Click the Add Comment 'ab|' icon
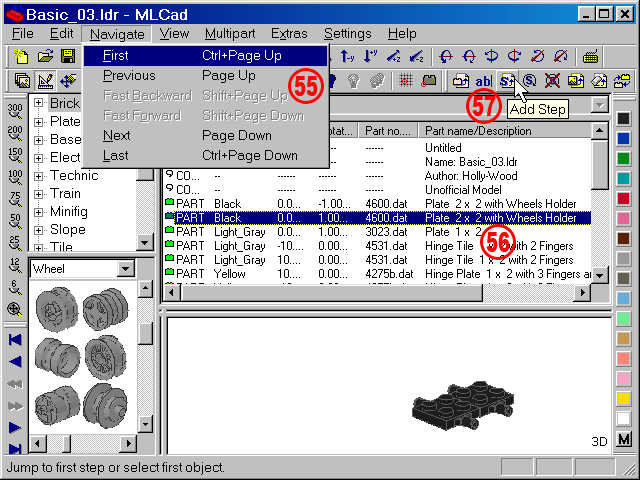Image resolution: width=640 pixels, height=480 pixels. coord(484,81)
